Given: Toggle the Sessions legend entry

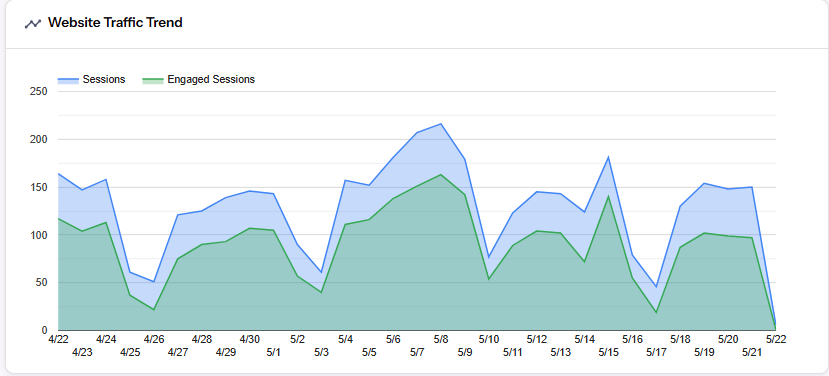Looking at the screenshot, I should 91,79.
